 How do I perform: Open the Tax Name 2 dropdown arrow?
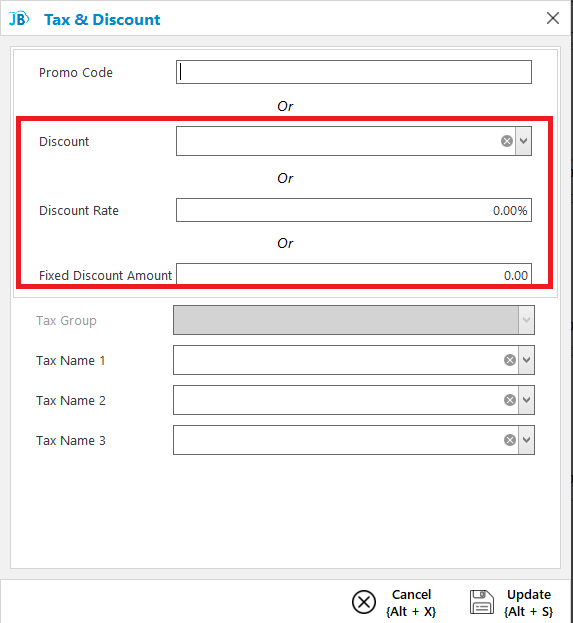527,400
